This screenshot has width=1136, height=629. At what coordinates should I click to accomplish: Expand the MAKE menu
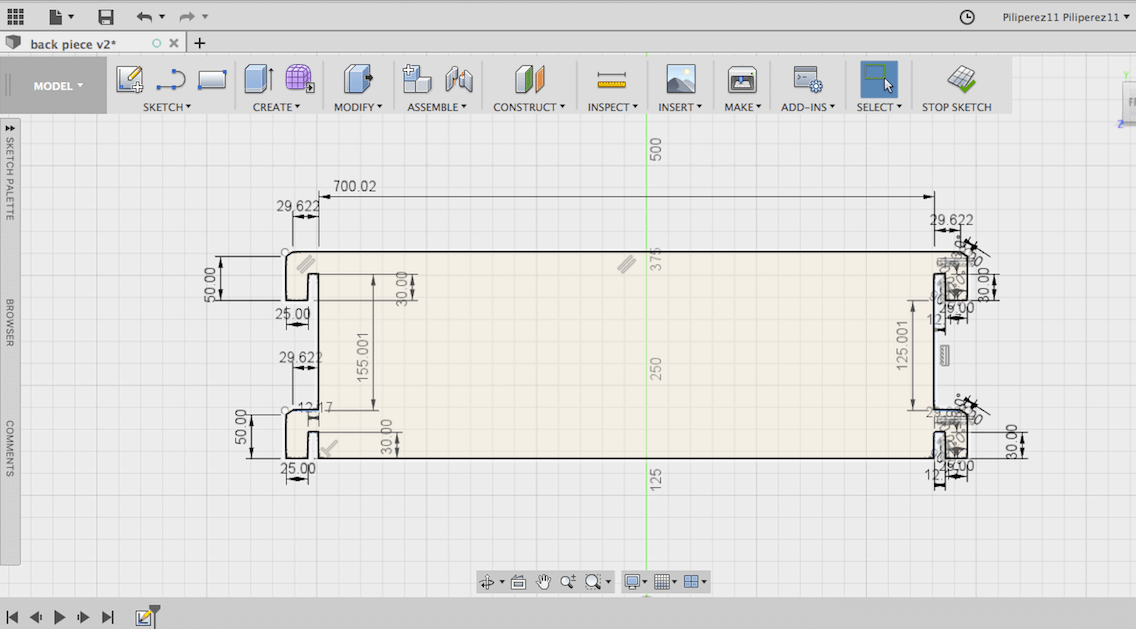pyautogui.click(x=743, y=107)
